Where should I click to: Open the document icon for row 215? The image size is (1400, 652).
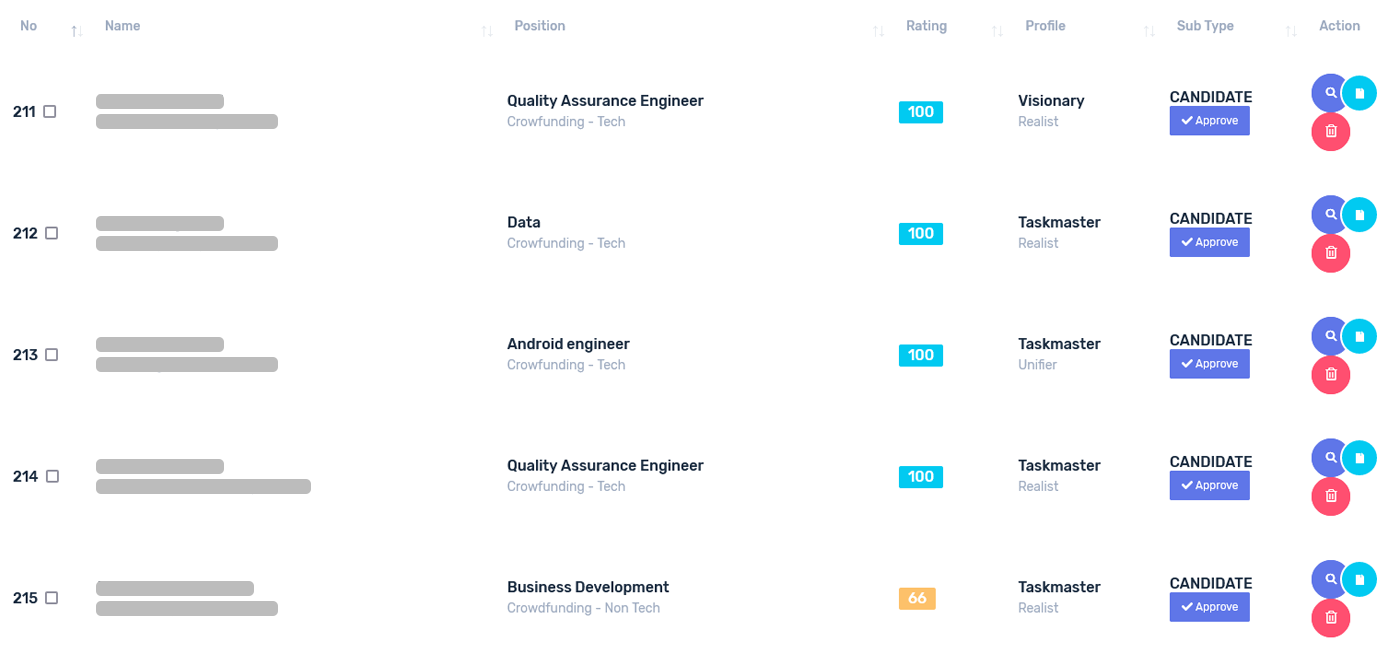(x=1359, y=579)
